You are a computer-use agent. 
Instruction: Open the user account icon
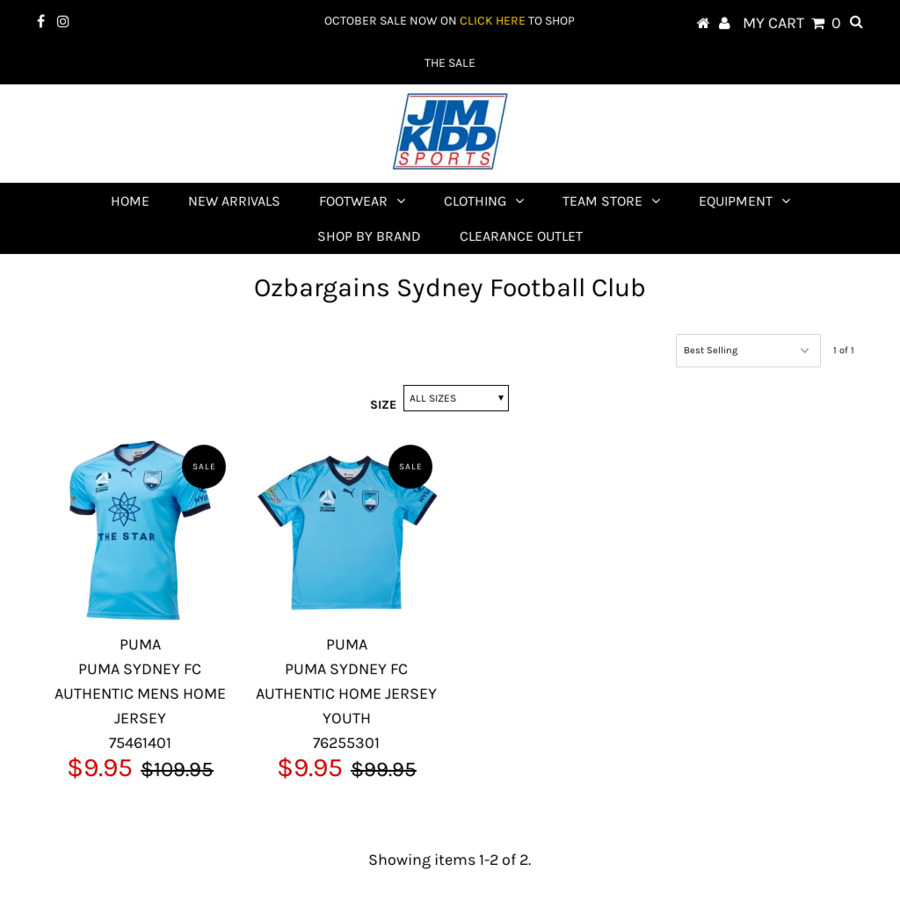(x=724, y=23)
